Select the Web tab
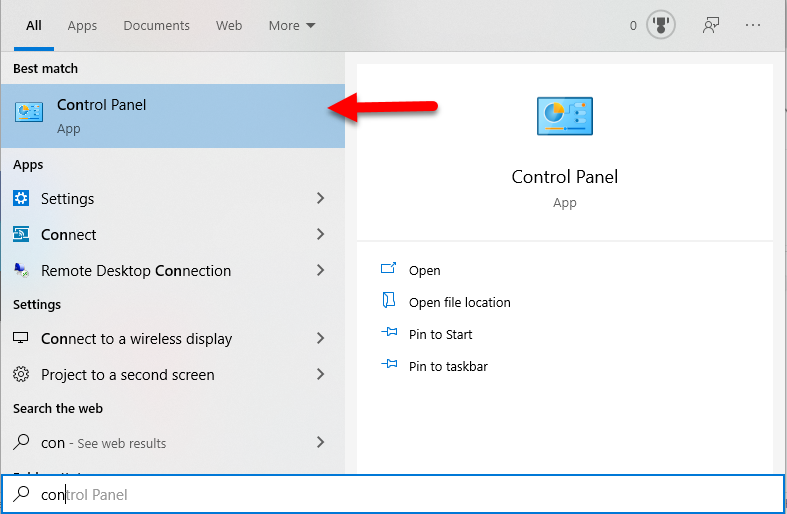The height and width of the screenshot is (514, 787). coord(229,26)
